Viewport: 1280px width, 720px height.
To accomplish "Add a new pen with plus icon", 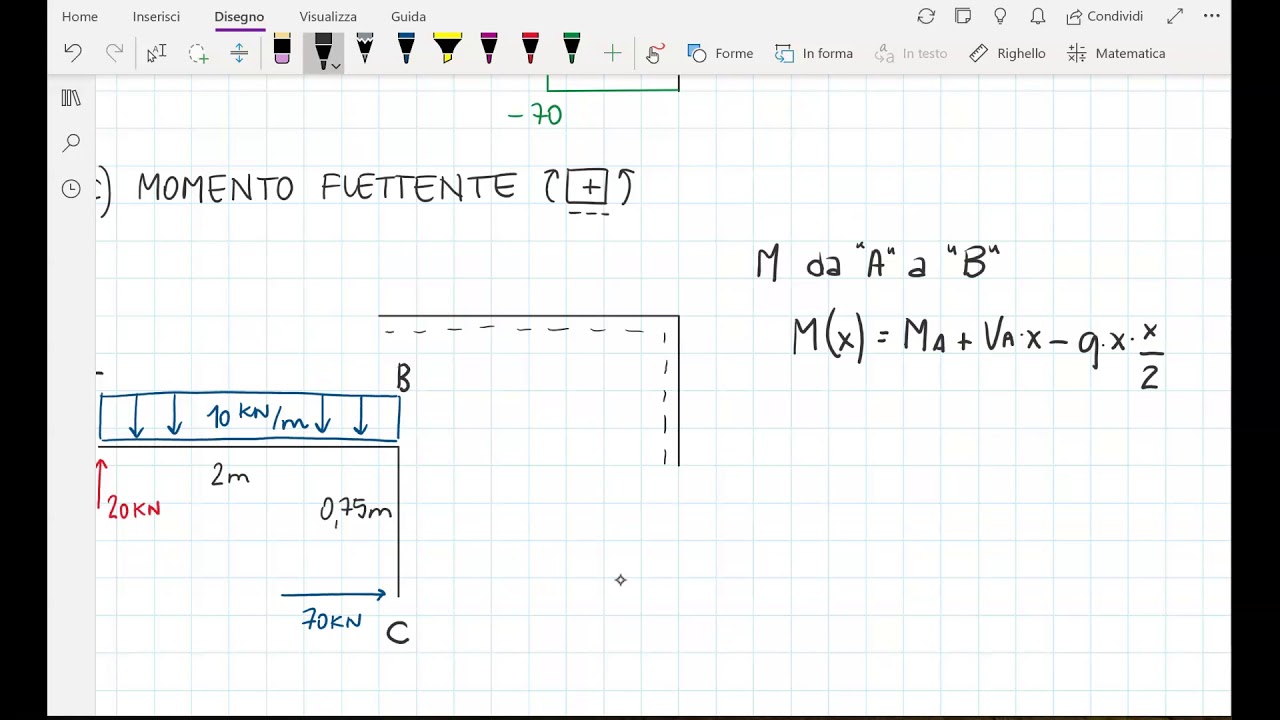I will coord(612,53).
